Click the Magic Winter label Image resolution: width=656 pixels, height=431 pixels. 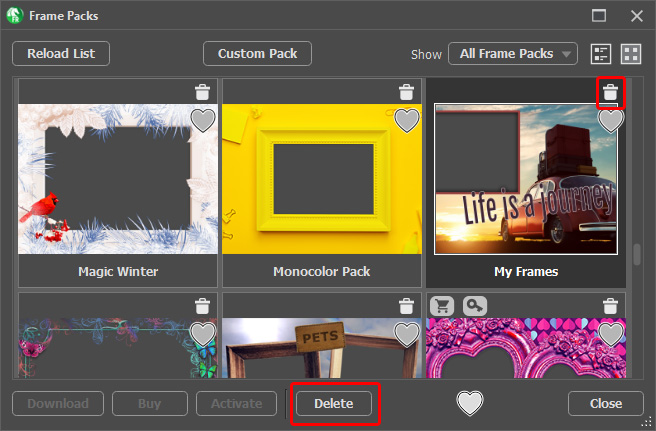pyautogui.click(x=118, y=272)
